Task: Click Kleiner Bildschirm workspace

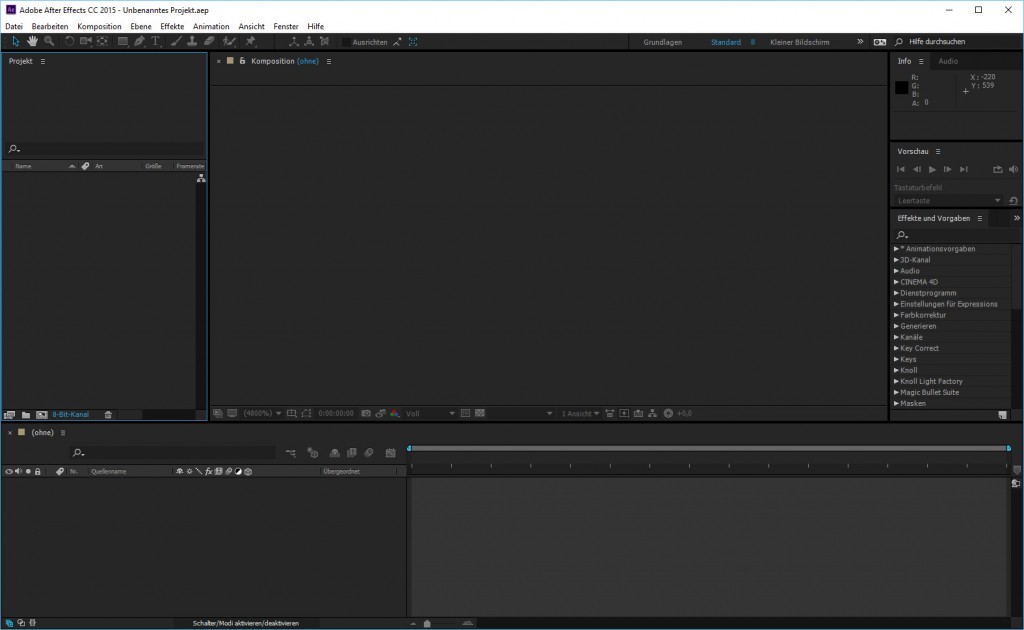Action: pos(800,42)
